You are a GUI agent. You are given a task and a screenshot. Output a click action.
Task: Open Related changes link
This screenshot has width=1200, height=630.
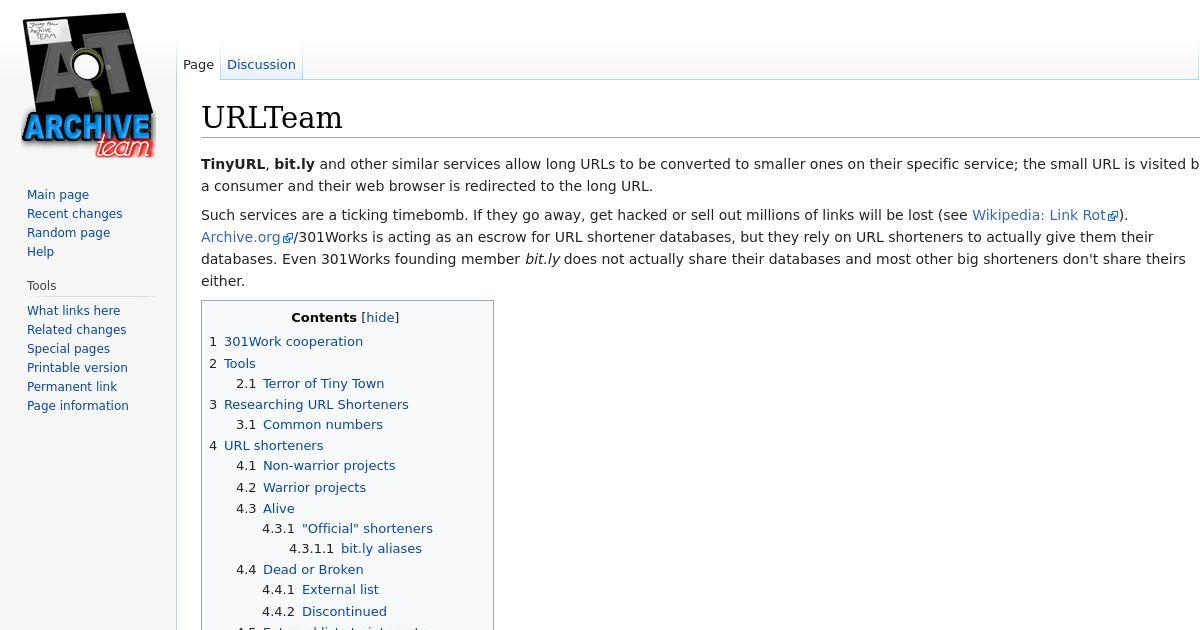tap(76, 330)
